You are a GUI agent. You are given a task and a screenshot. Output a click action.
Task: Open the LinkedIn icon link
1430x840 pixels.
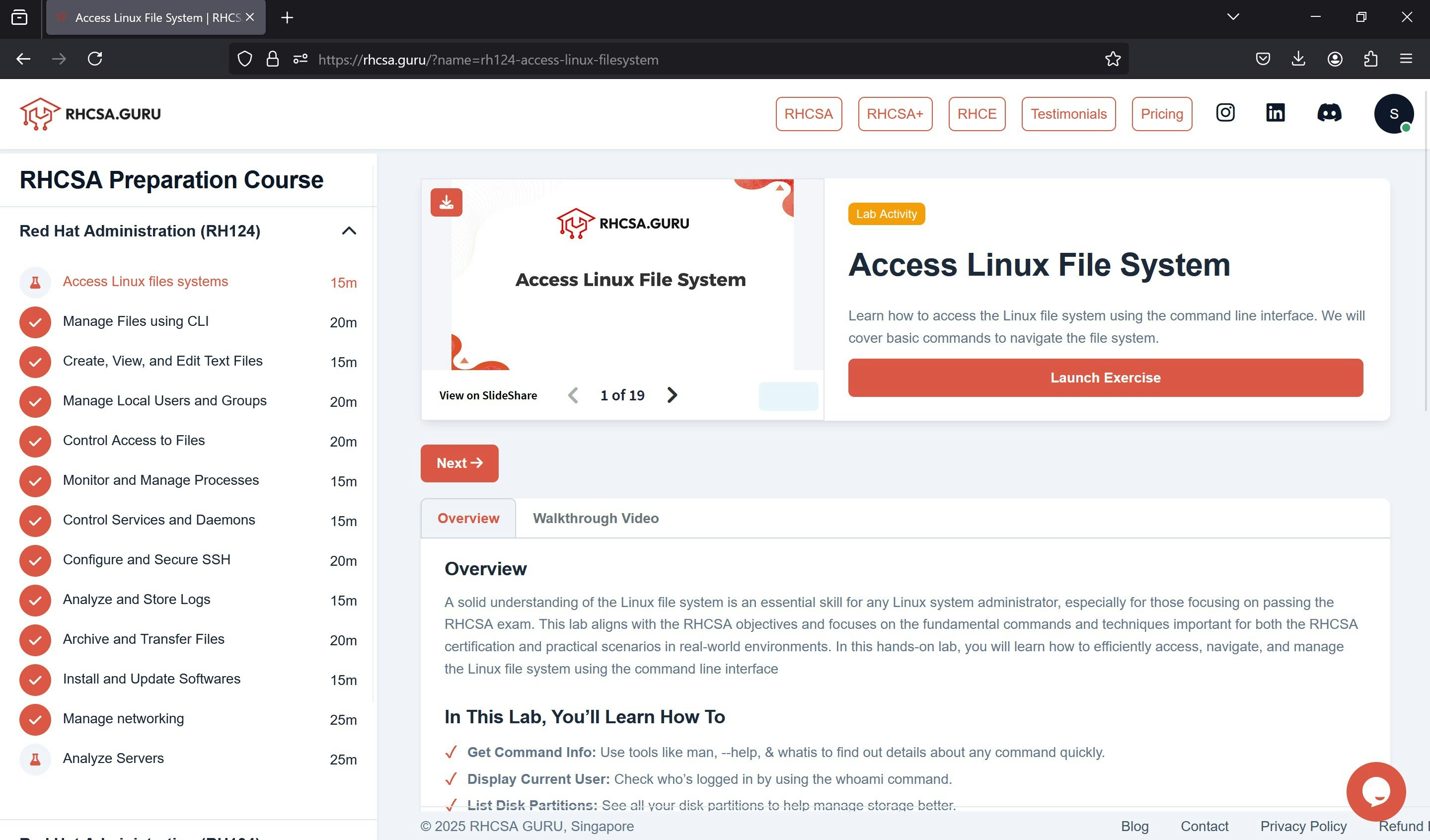click(x=1275, y=113)
